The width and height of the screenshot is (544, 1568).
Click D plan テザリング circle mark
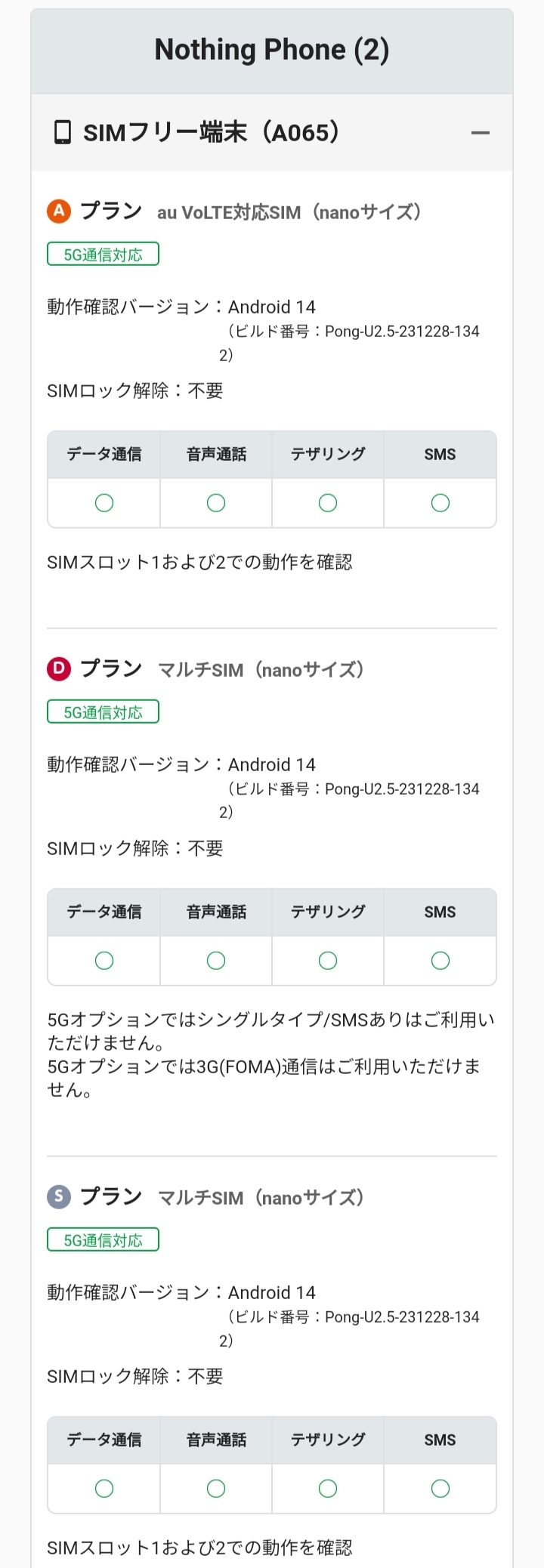(x=328, y=961)
